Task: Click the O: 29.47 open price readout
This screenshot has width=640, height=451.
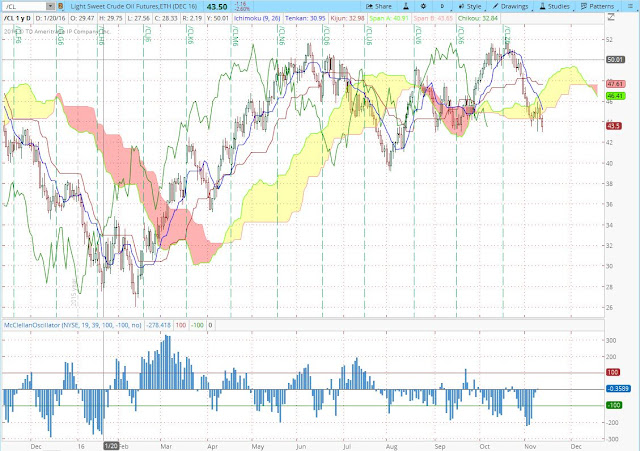Action: [82, 18]
